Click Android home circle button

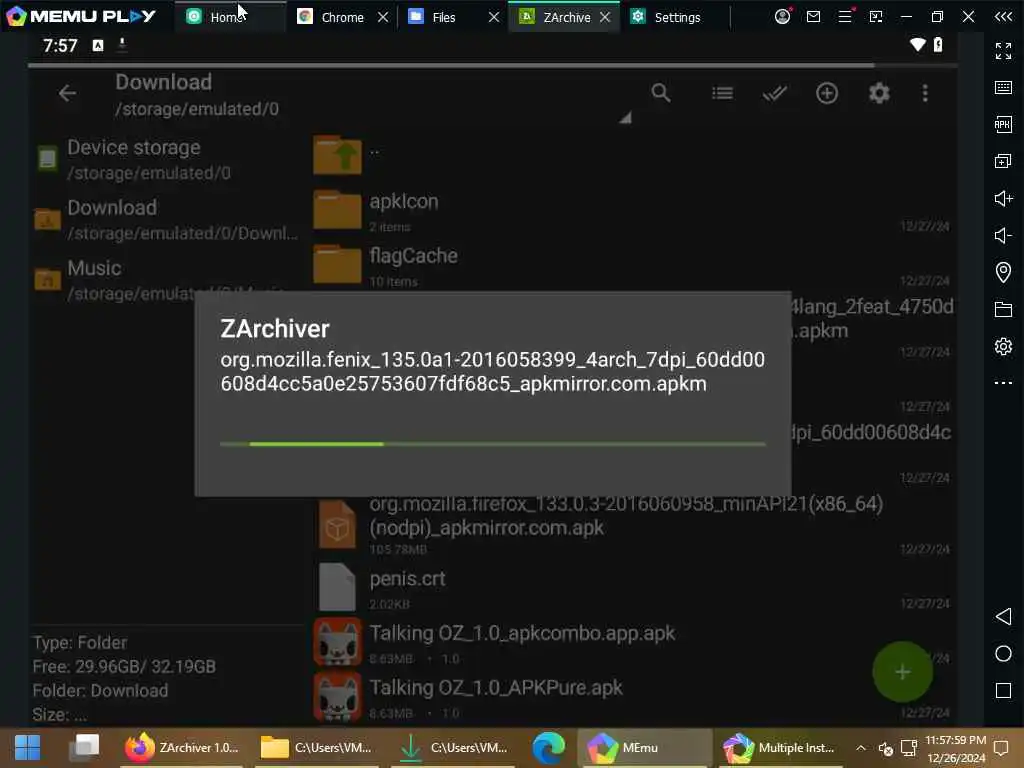(x=1003, y=654)
